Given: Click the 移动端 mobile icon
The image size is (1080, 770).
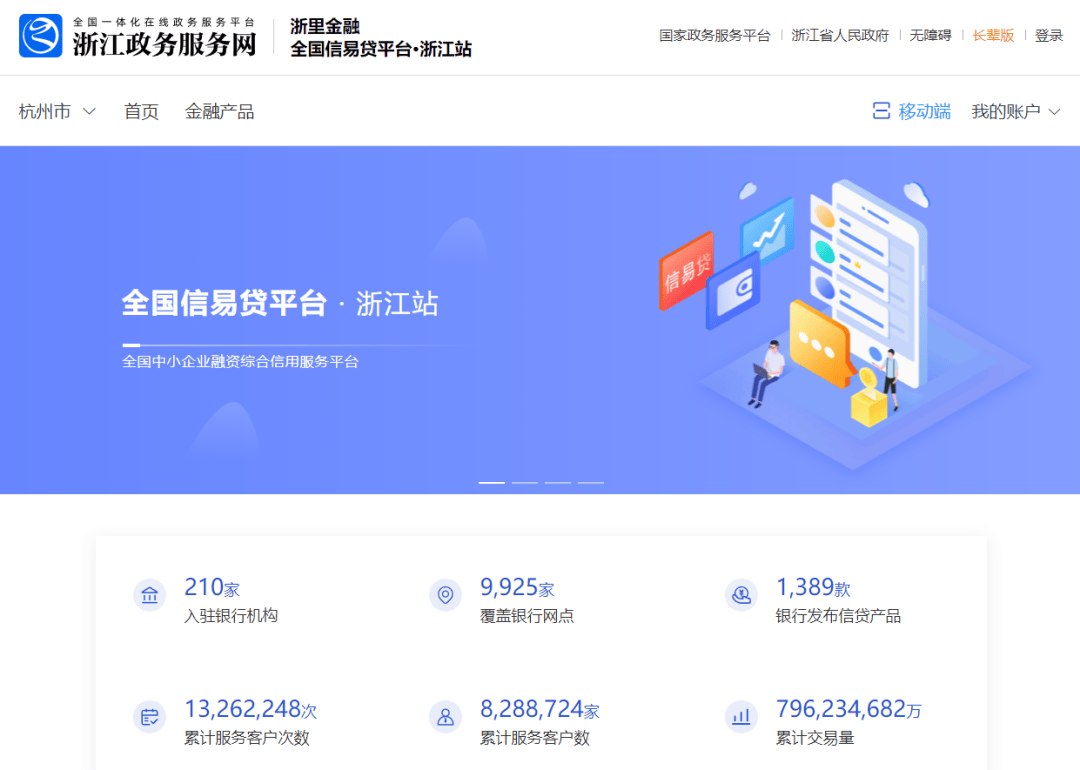Looking at the screenshot, I should pos(881,111).
